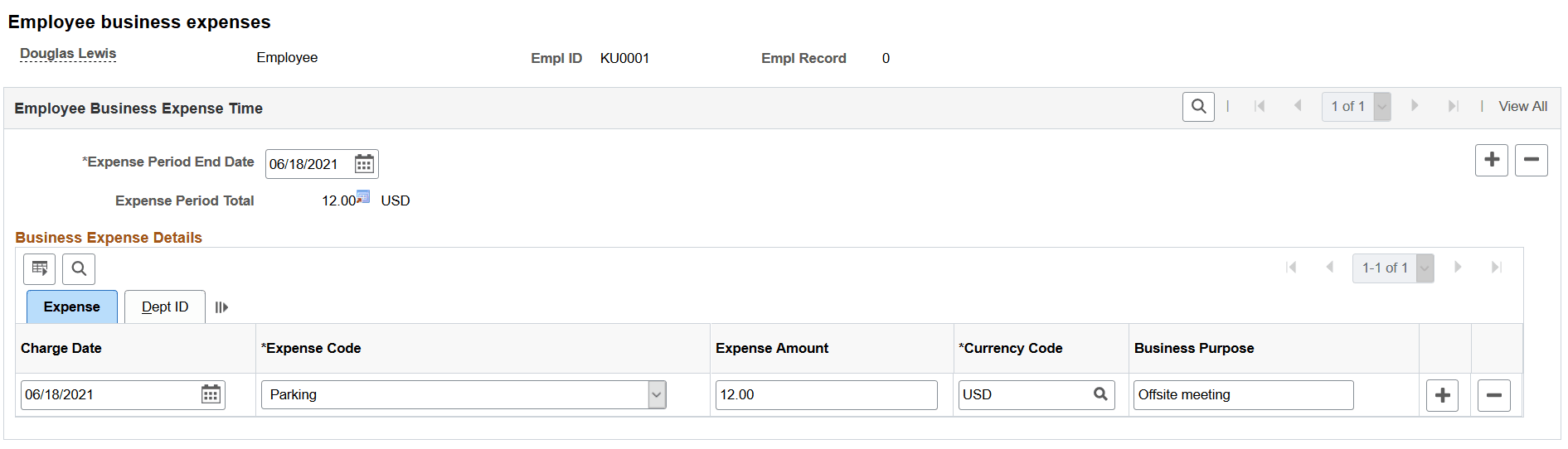Open grid personalize icon in Business Expense Details
The width and height of the screenshot is (1568, 449).
click(x=40, y=268)
